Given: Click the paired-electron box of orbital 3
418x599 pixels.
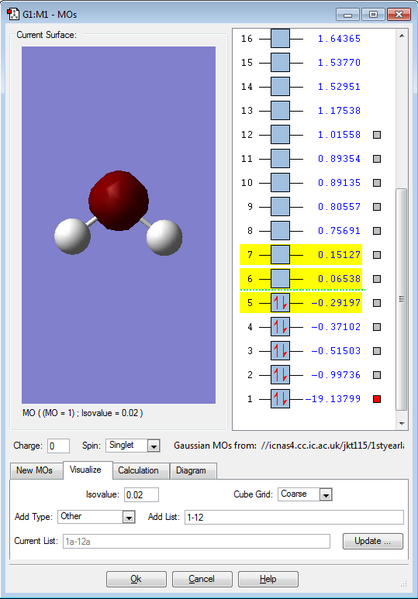Looking at the screenshot, I should point(280,351).
